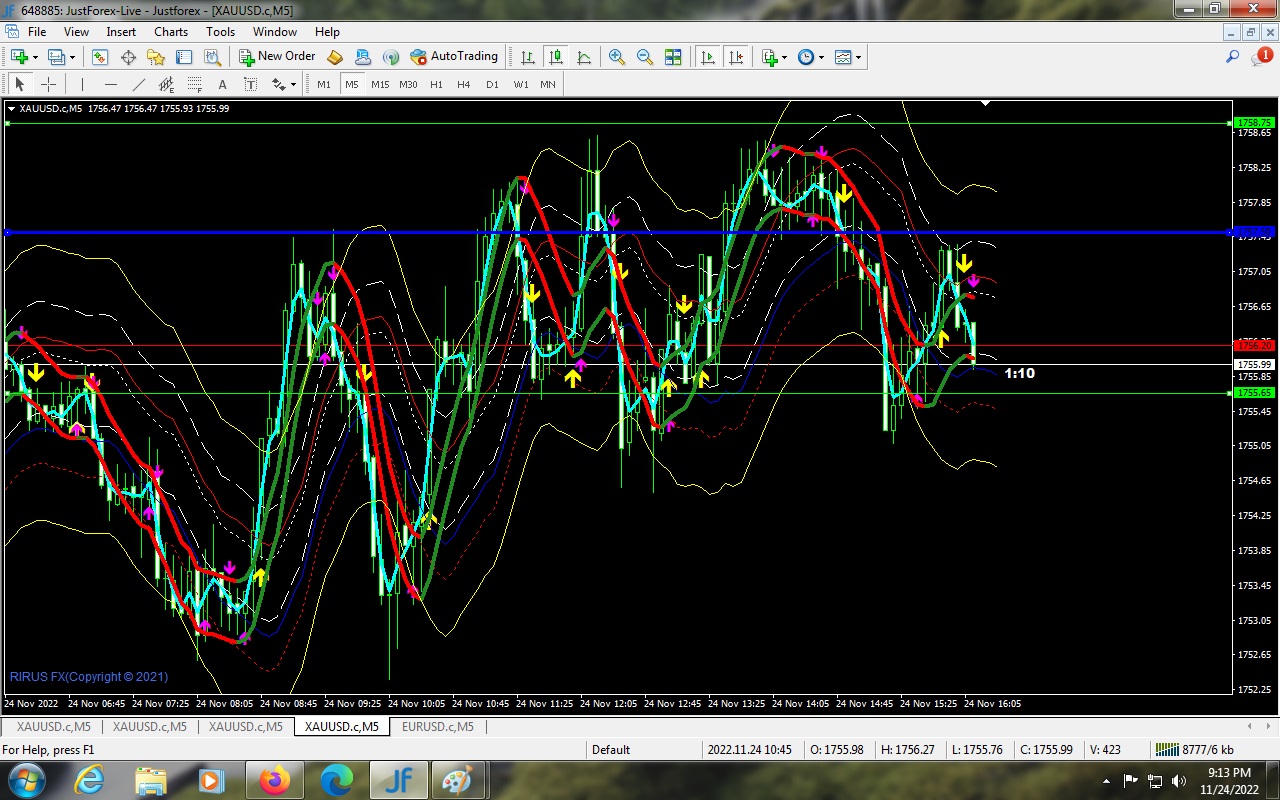Pick the vertical line drawing tool
The image size is (1280, 800).
click(x=82, y=85)
